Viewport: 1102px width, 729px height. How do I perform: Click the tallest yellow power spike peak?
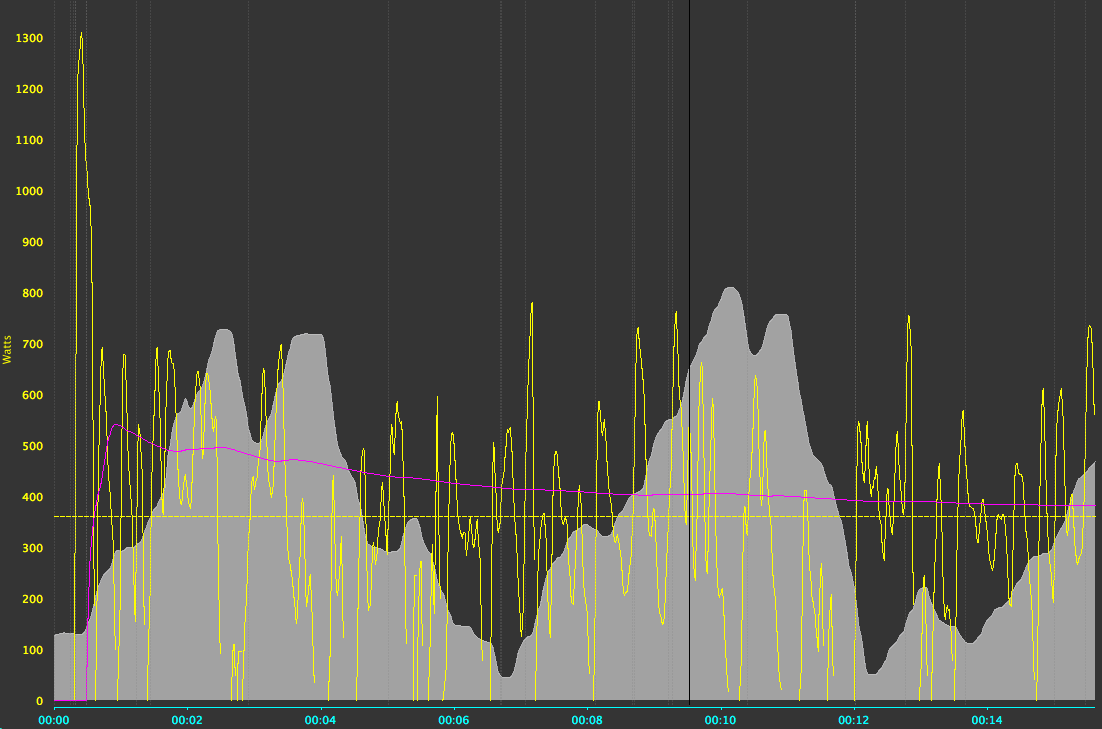pyautogui.click(x=81, y=34)
